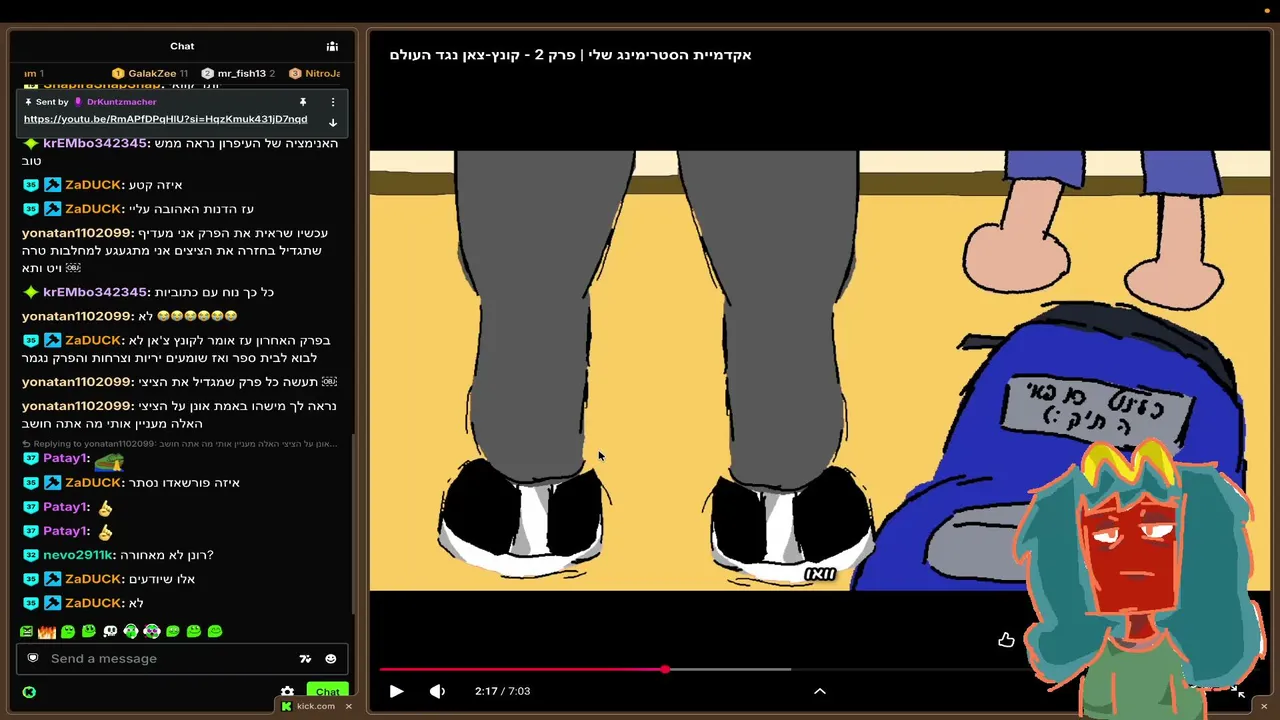This screenshot has width=1280, height=720.
Task: Close the video panel with the X
Action: point(1264,707)
